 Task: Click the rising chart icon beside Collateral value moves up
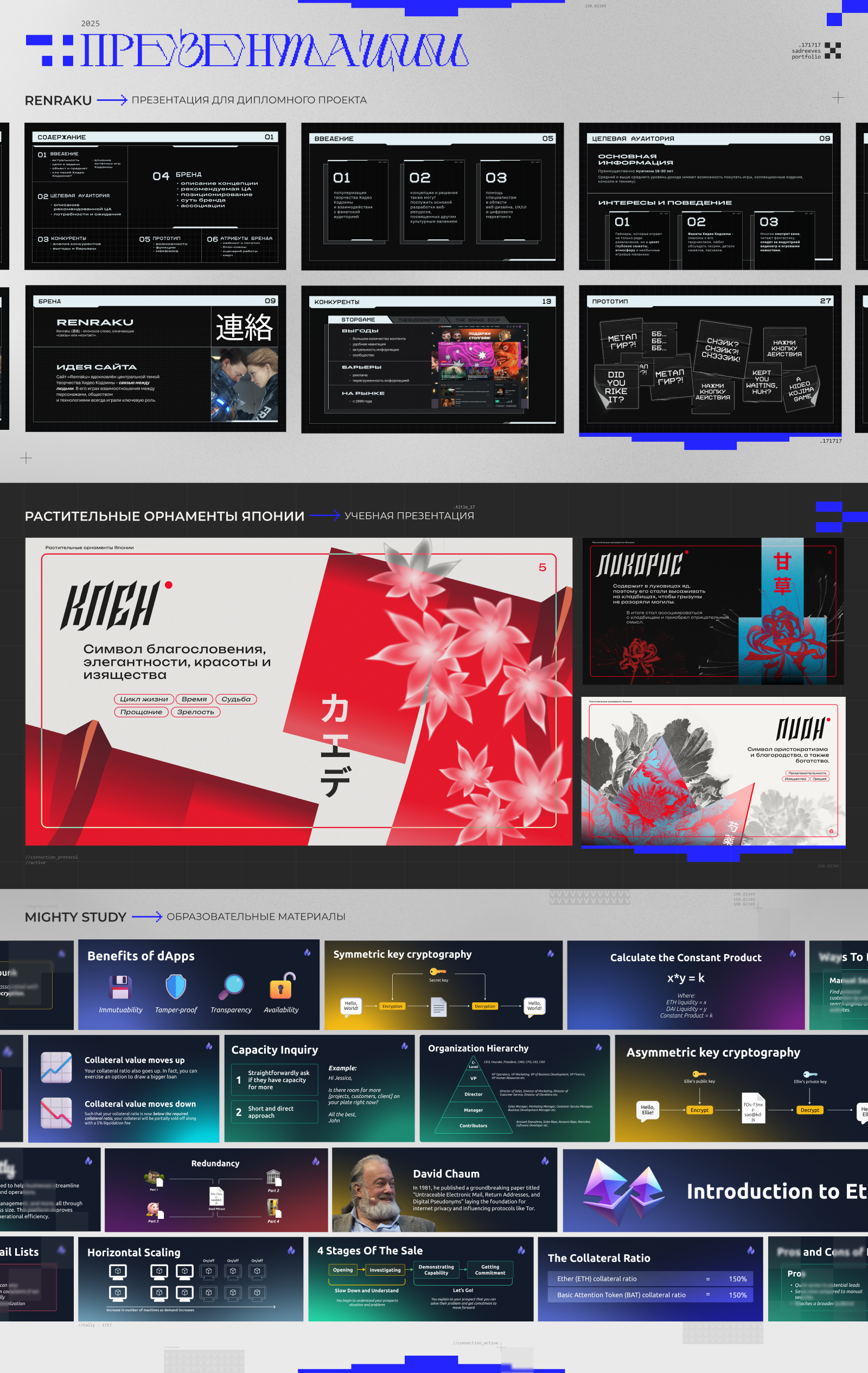click(56, 1067)
